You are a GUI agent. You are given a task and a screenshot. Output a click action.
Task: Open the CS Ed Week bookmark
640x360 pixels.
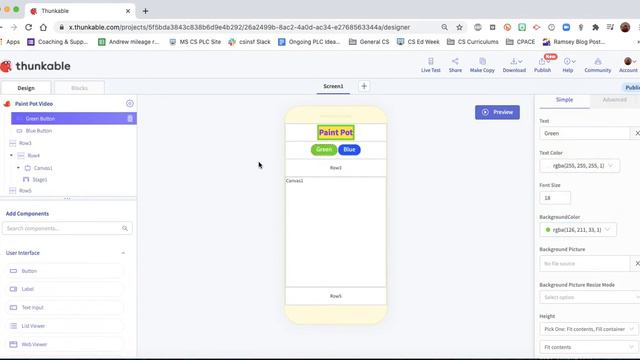[x=418, y=42]
